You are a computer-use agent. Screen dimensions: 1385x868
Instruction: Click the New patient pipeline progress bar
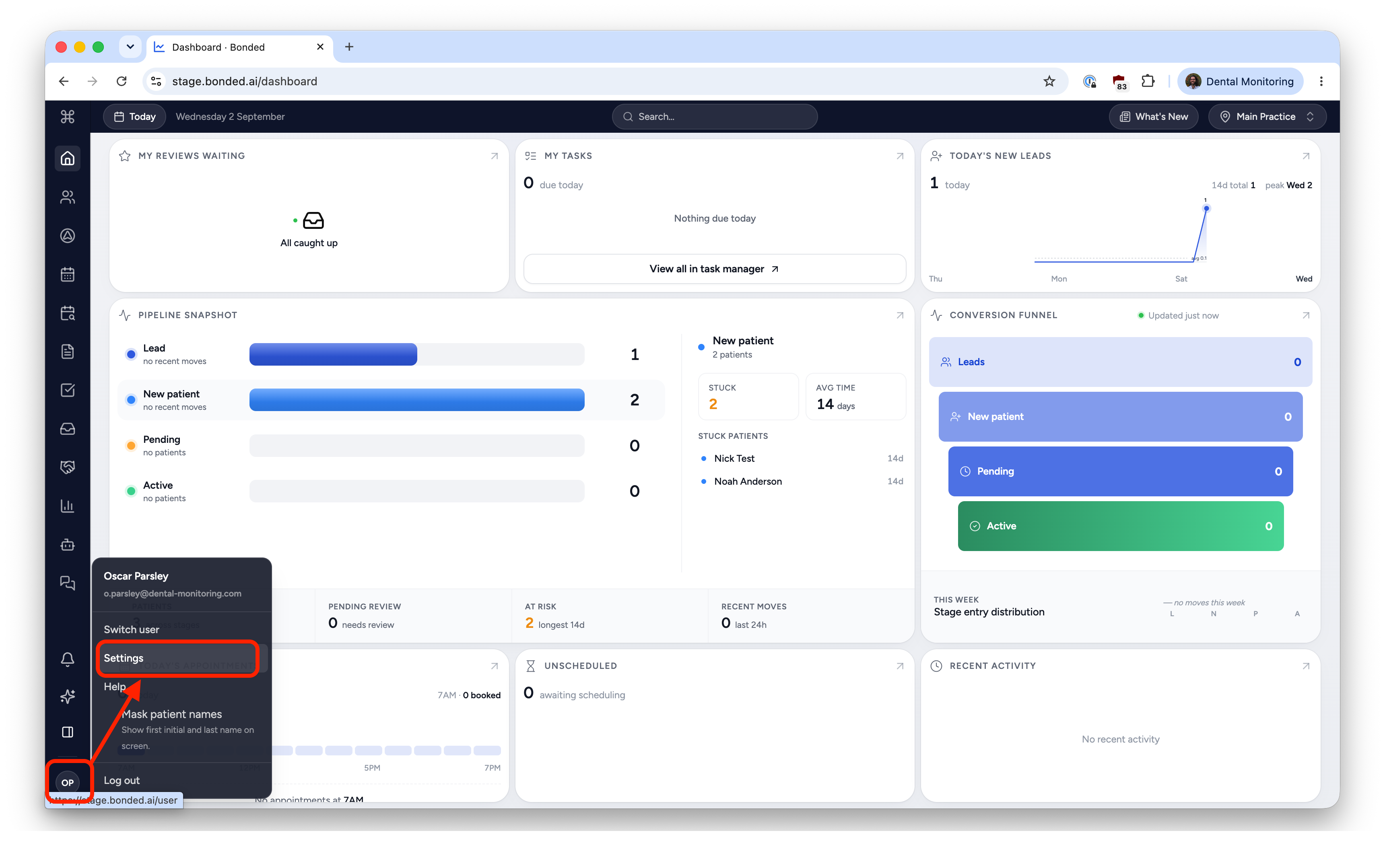pos(416,399)
